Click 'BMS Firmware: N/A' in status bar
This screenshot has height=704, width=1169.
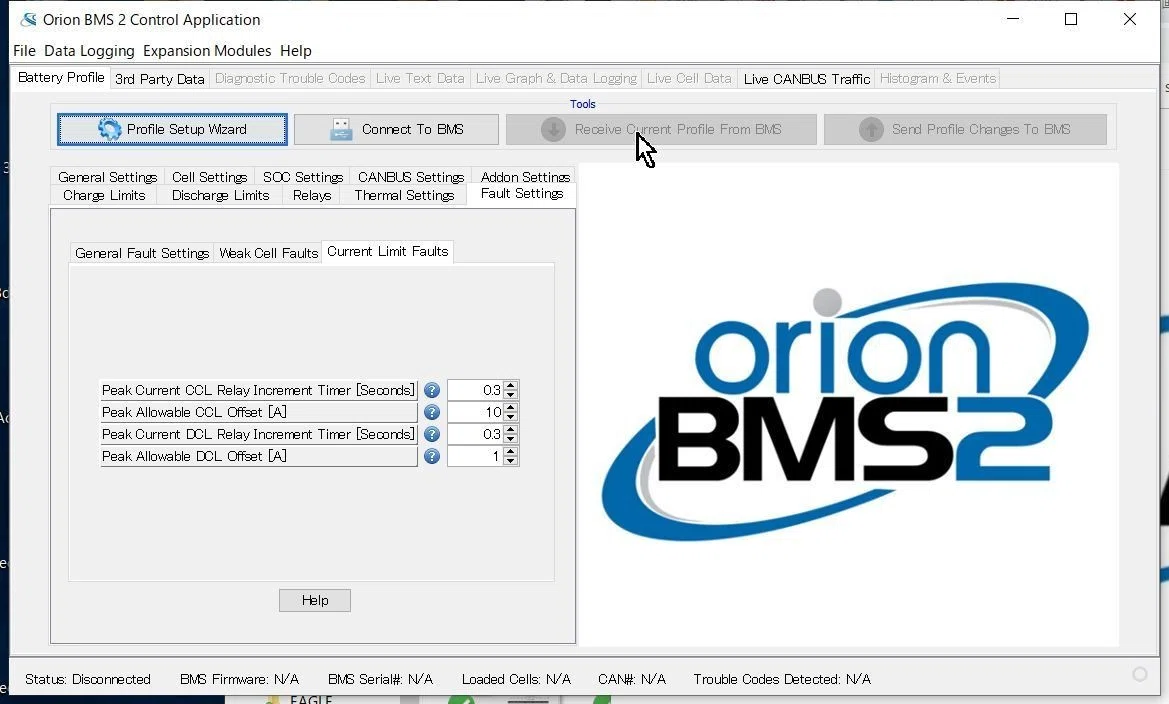(x=239, y=679)
